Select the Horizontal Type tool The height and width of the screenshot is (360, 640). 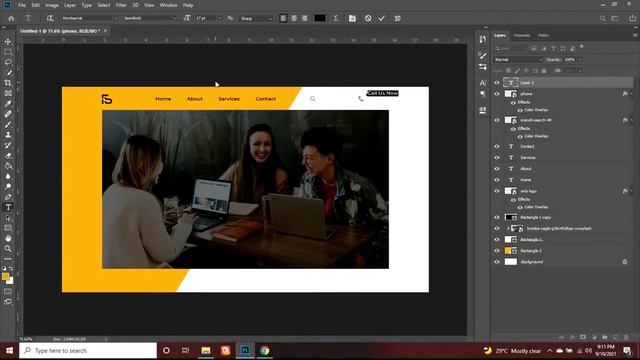(8, 207)
